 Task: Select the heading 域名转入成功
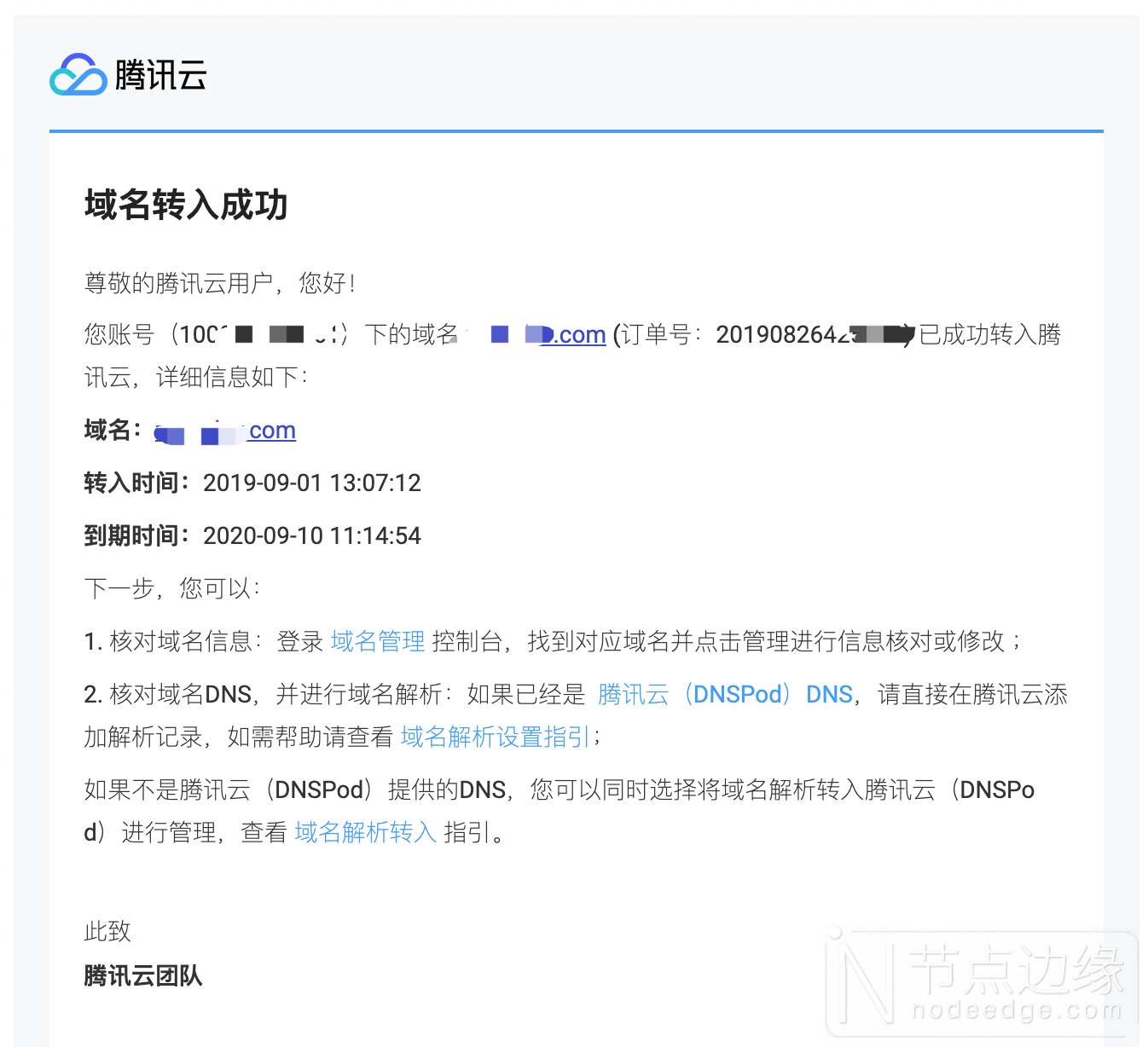click(x=186, y=205)
